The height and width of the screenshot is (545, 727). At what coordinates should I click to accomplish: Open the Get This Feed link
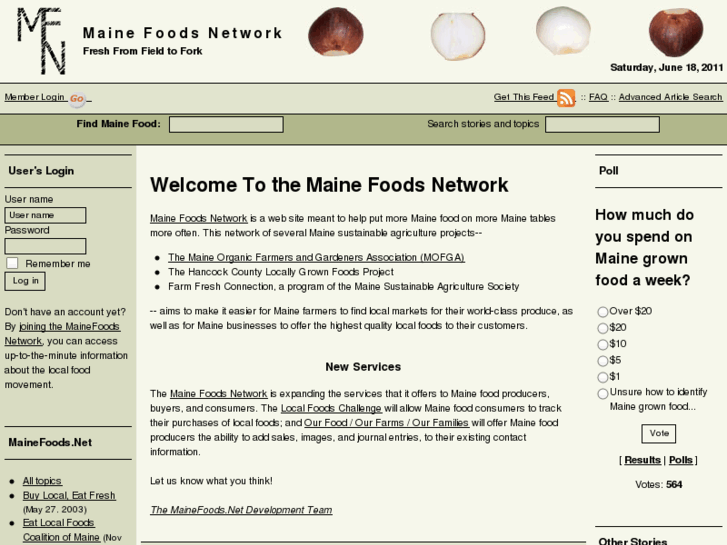click(x=524, y=97)
